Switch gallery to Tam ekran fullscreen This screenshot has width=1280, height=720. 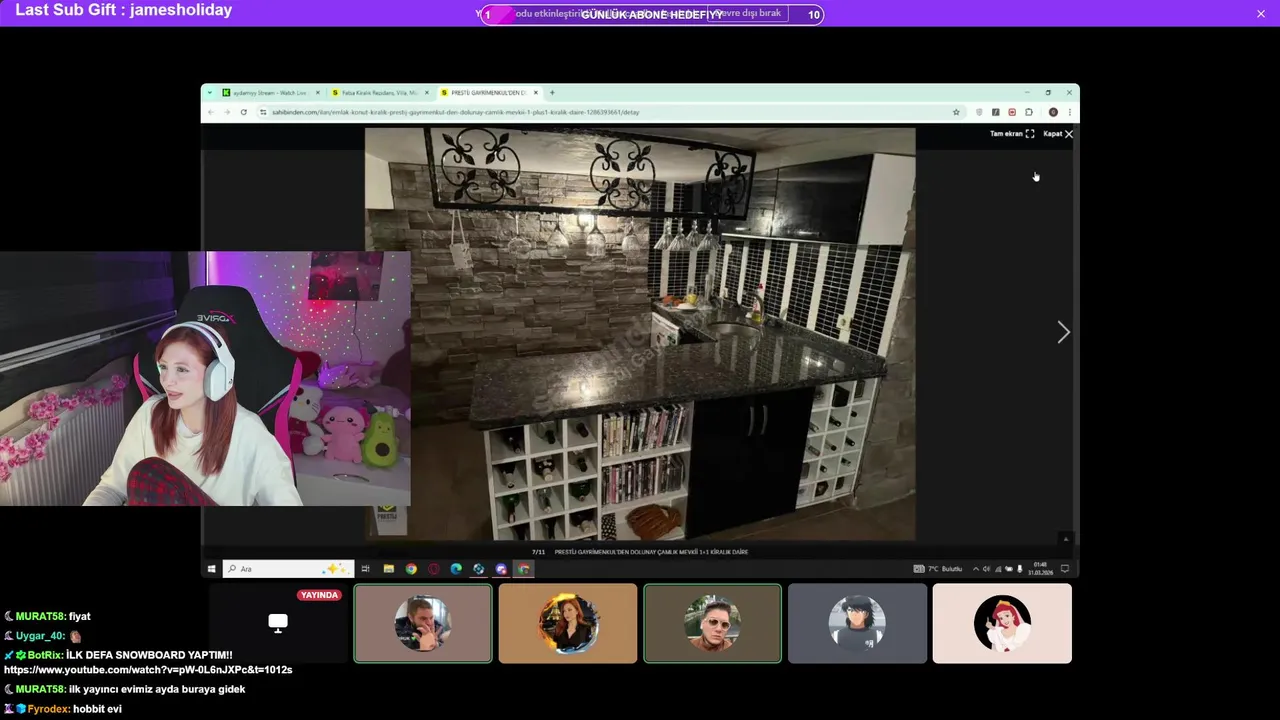[x=1012, y=134]
